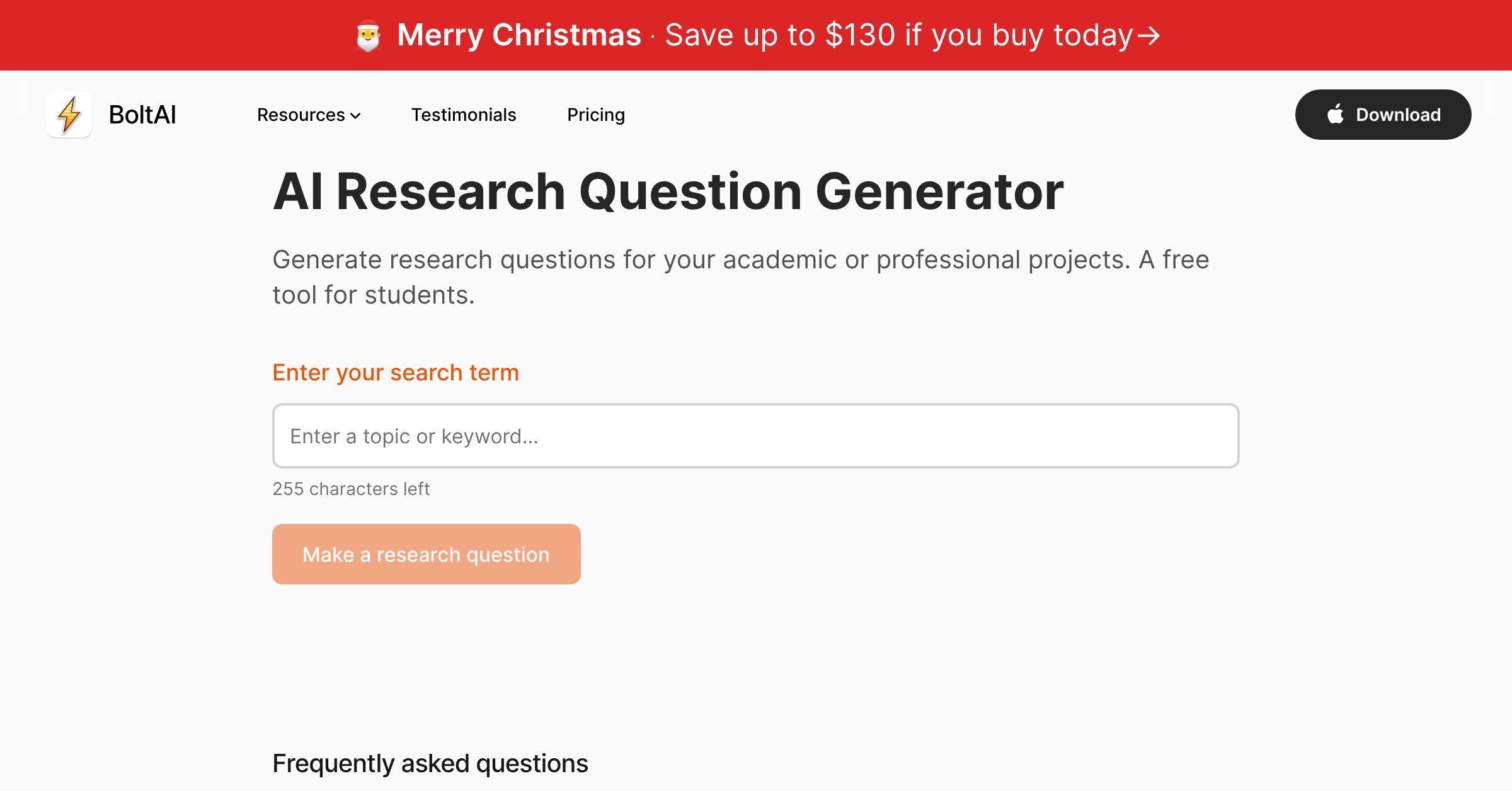Click the Santa emoji in the banner
The width and height of the screenshot is (1512, 791).
pos(370,35)
